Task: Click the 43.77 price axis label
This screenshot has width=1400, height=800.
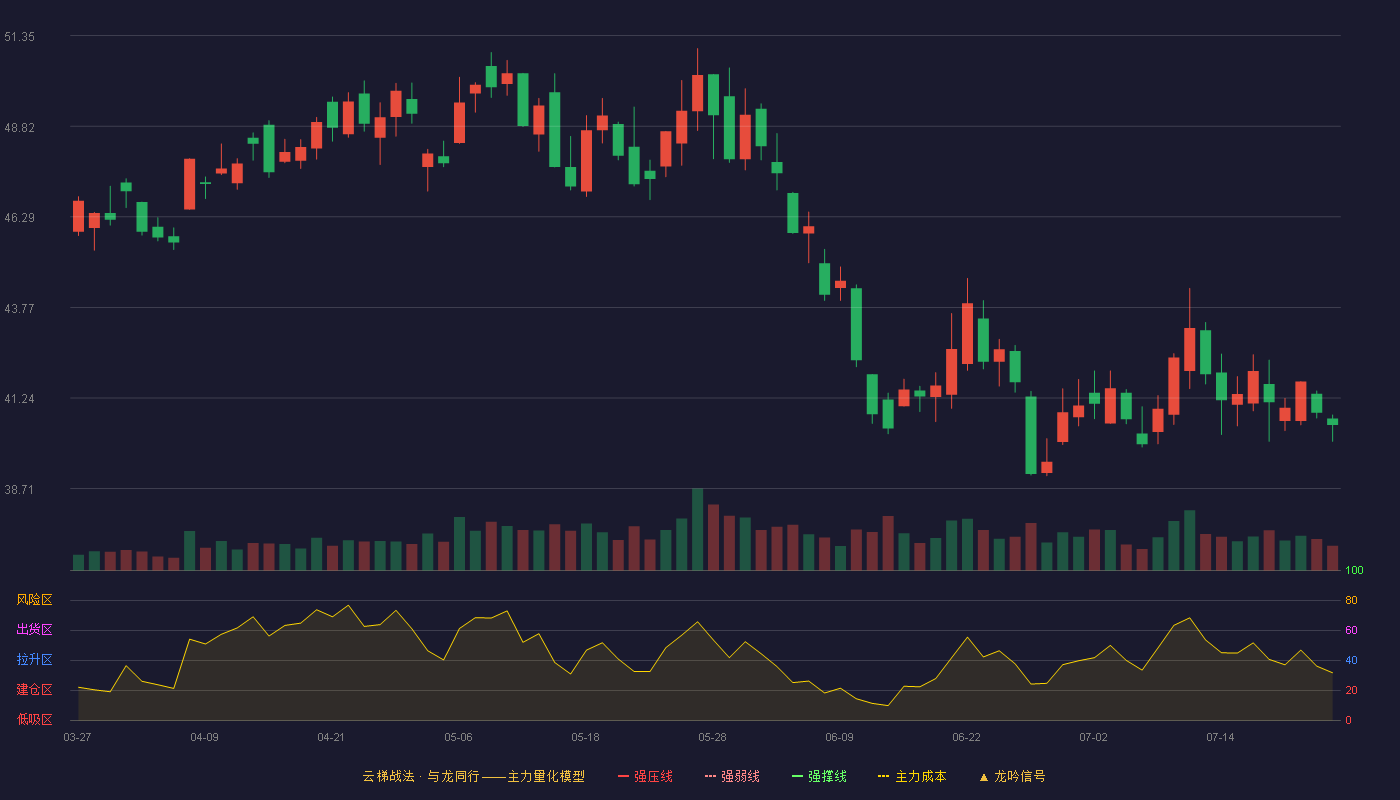Action: pos(19,308)
